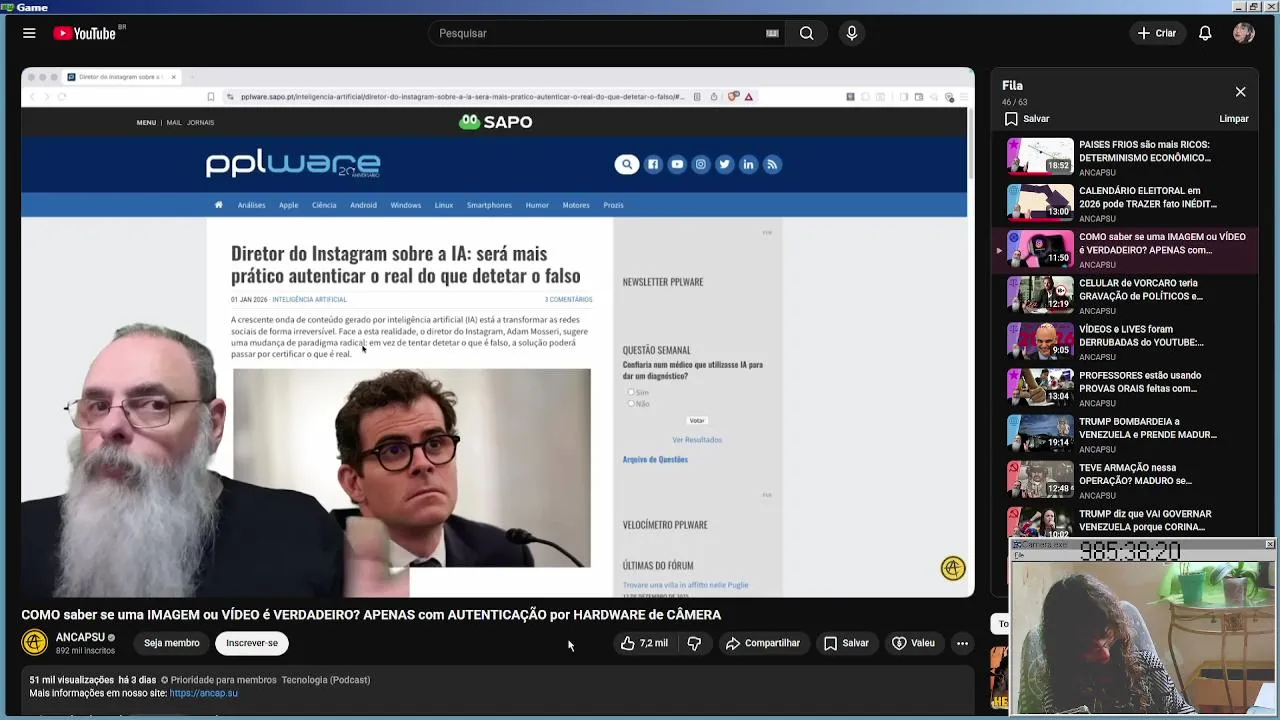Click the Prioridade para membros label
Image resolution: width=1280 pixels, height=720 pixels.
pyautogui.click(x=218, y=680)
